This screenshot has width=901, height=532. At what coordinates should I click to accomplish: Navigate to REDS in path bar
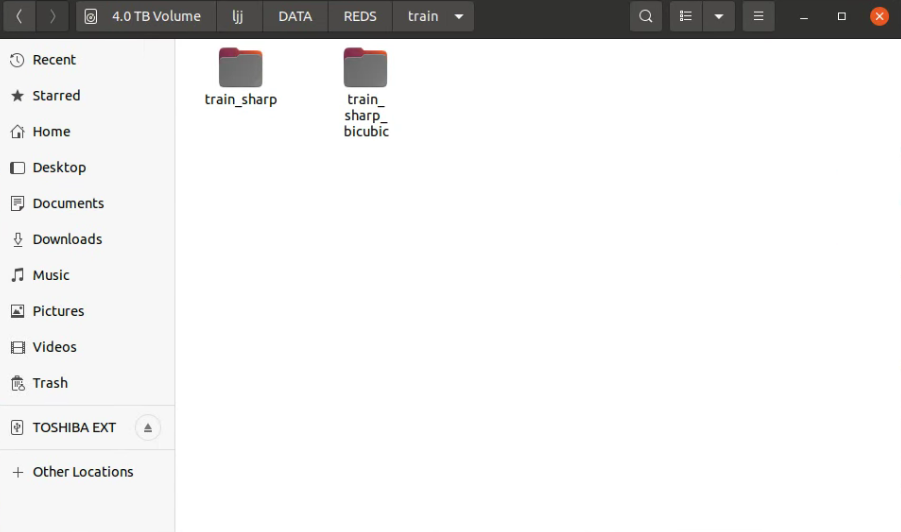[x=360, y=16]
